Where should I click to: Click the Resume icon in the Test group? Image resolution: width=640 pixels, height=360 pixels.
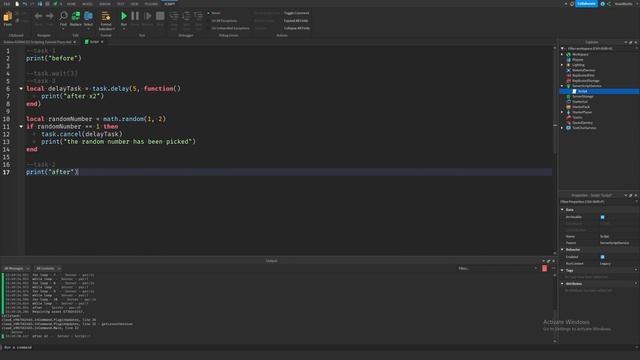[x=147, y=16]
